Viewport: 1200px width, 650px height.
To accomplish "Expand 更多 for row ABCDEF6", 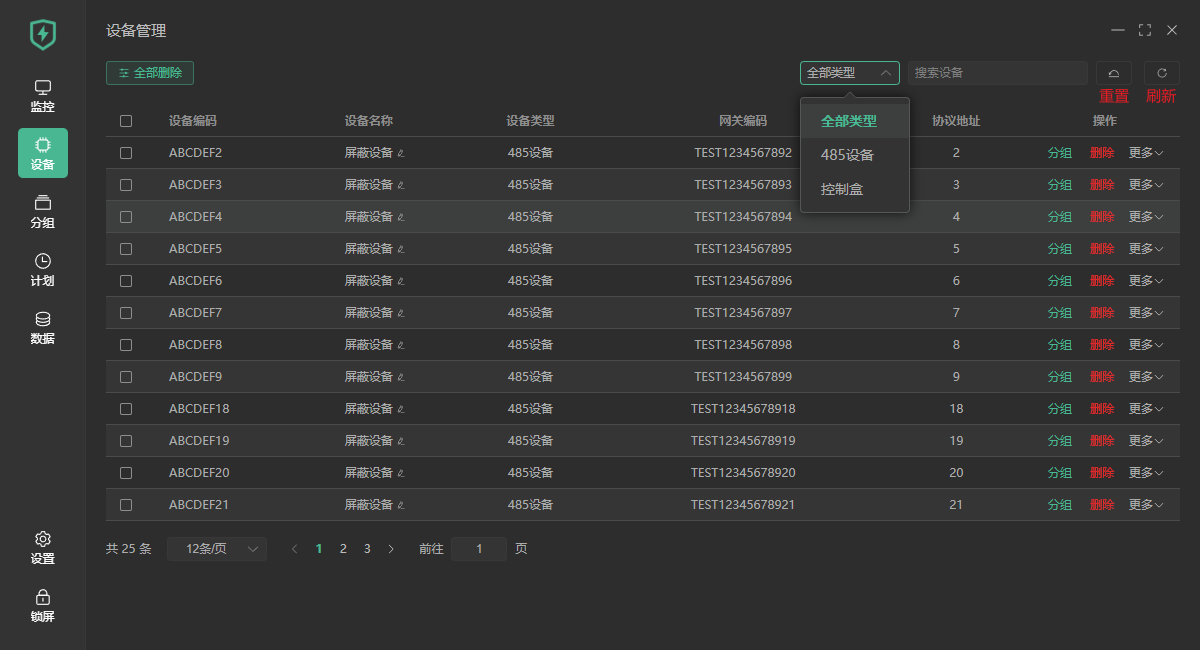I will point(1146,281).
